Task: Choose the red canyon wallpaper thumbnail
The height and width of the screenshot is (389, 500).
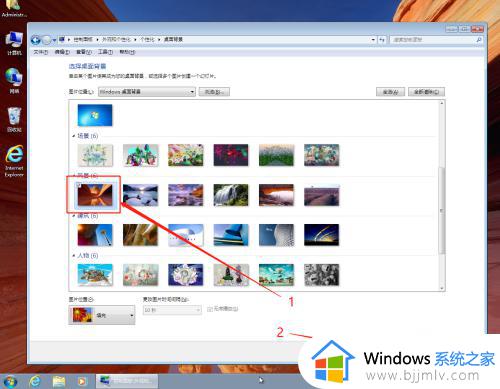Action: pos(95,195)
